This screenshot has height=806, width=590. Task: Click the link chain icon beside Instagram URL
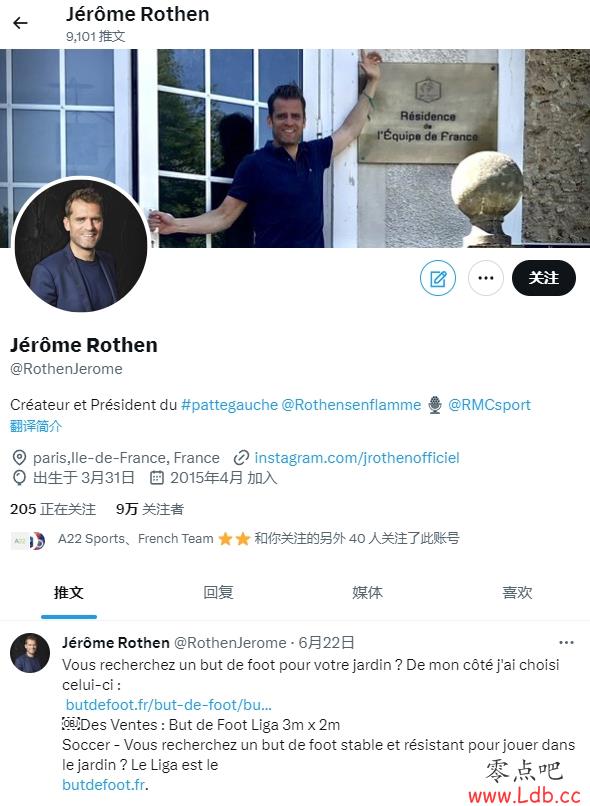click(242, 457)
